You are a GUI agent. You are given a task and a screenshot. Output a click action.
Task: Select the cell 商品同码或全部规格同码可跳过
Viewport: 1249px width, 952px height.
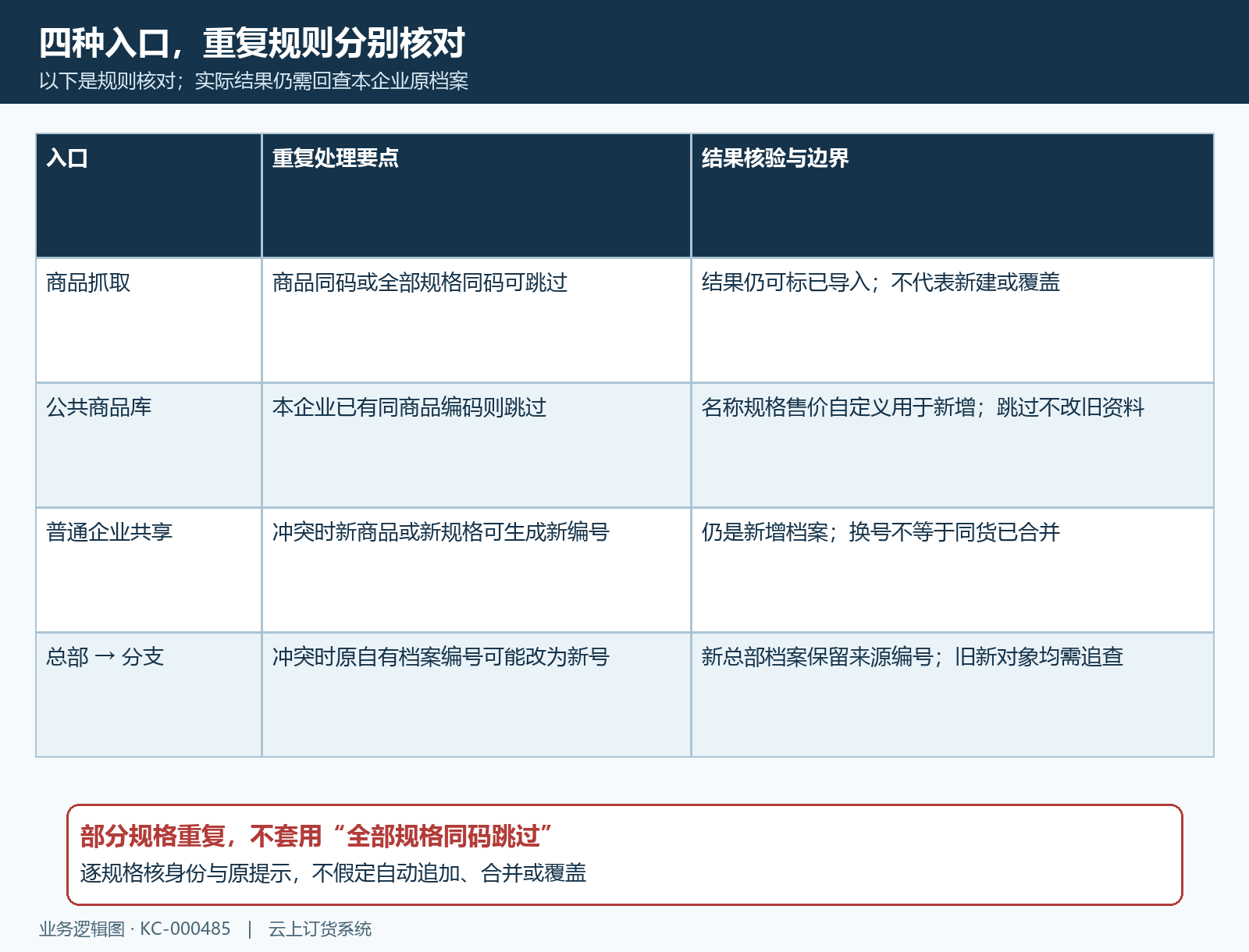coord(476,321)
